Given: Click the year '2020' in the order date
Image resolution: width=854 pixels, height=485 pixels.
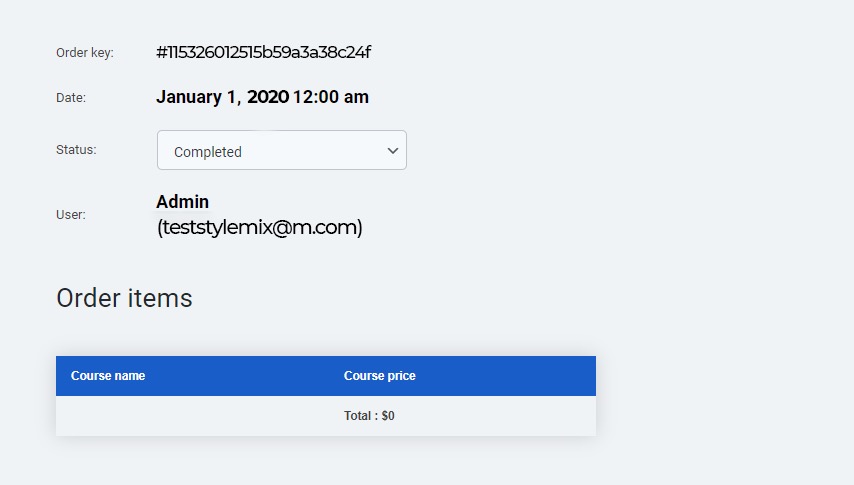Looking at the screenshot, I should pos(267,97).
